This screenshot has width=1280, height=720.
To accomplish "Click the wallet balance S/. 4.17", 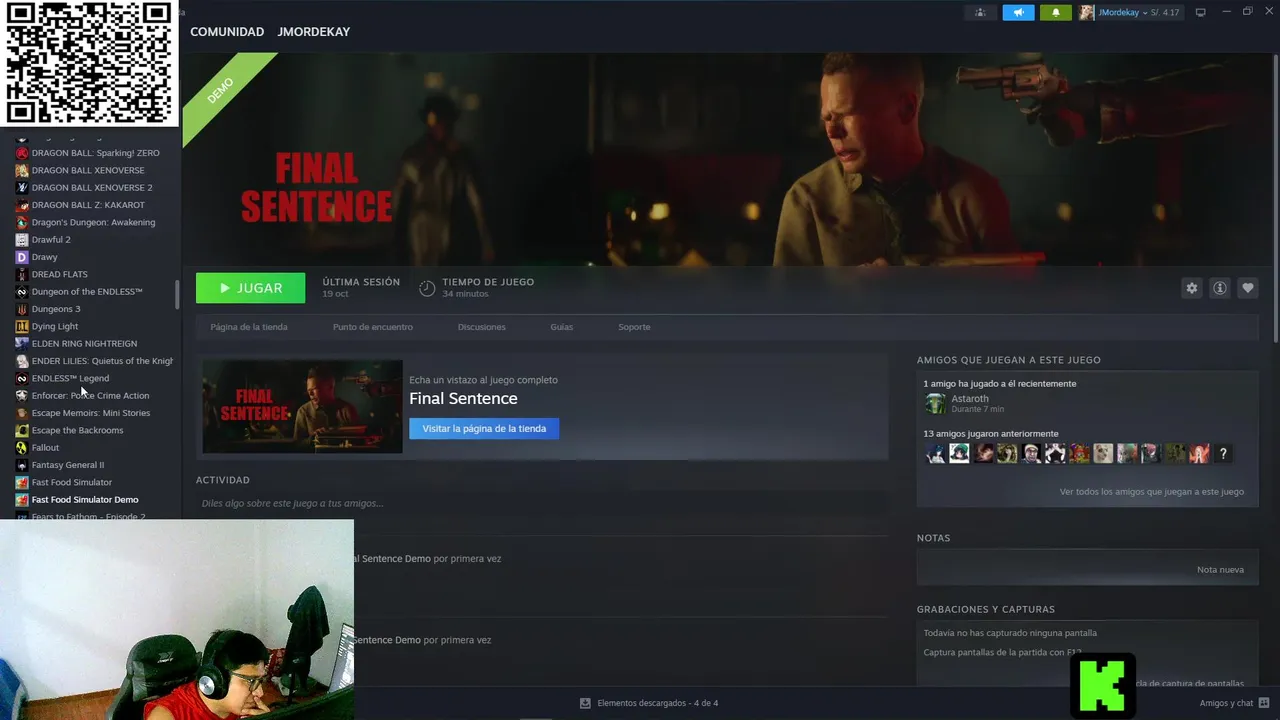I will point(1165,13).
